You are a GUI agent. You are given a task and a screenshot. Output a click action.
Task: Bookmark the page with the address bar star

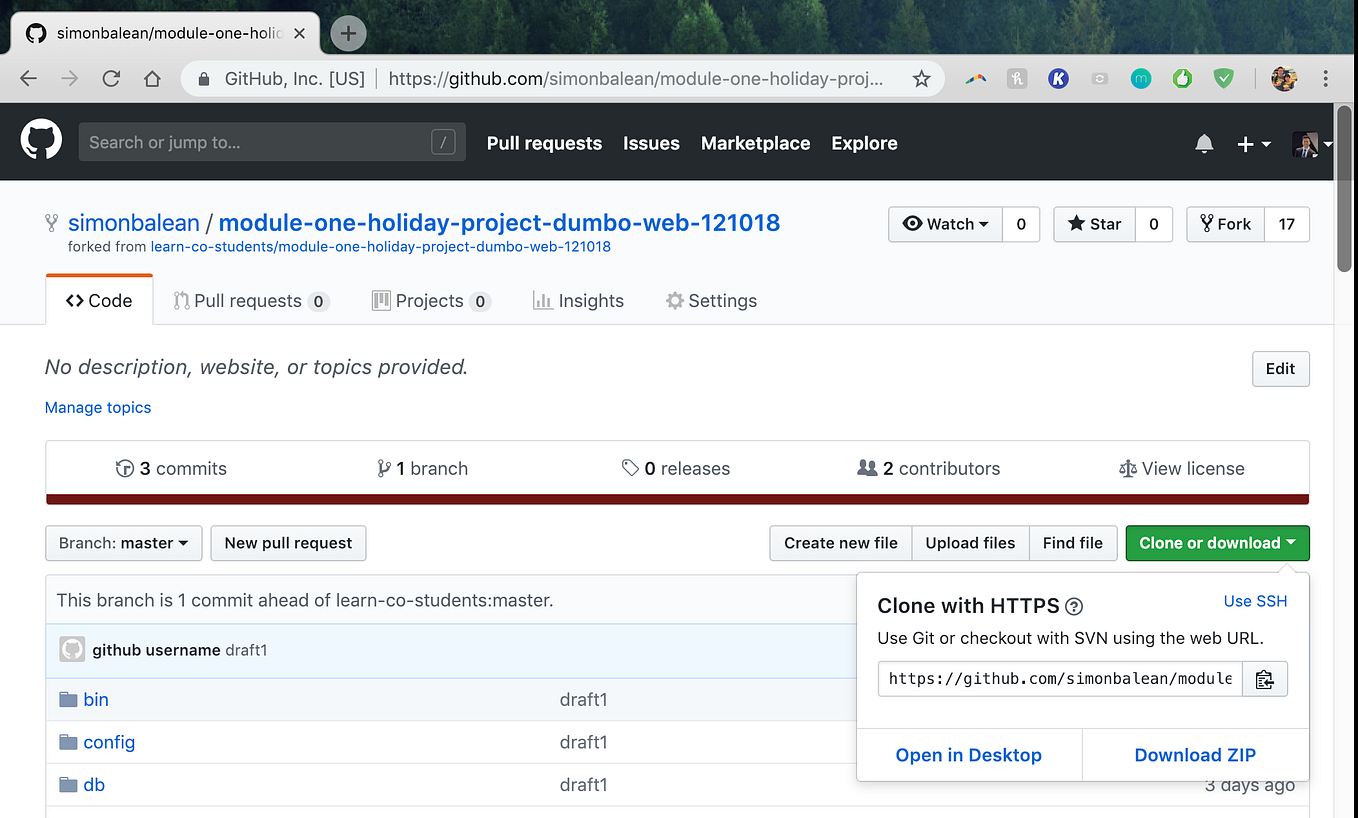920,78
